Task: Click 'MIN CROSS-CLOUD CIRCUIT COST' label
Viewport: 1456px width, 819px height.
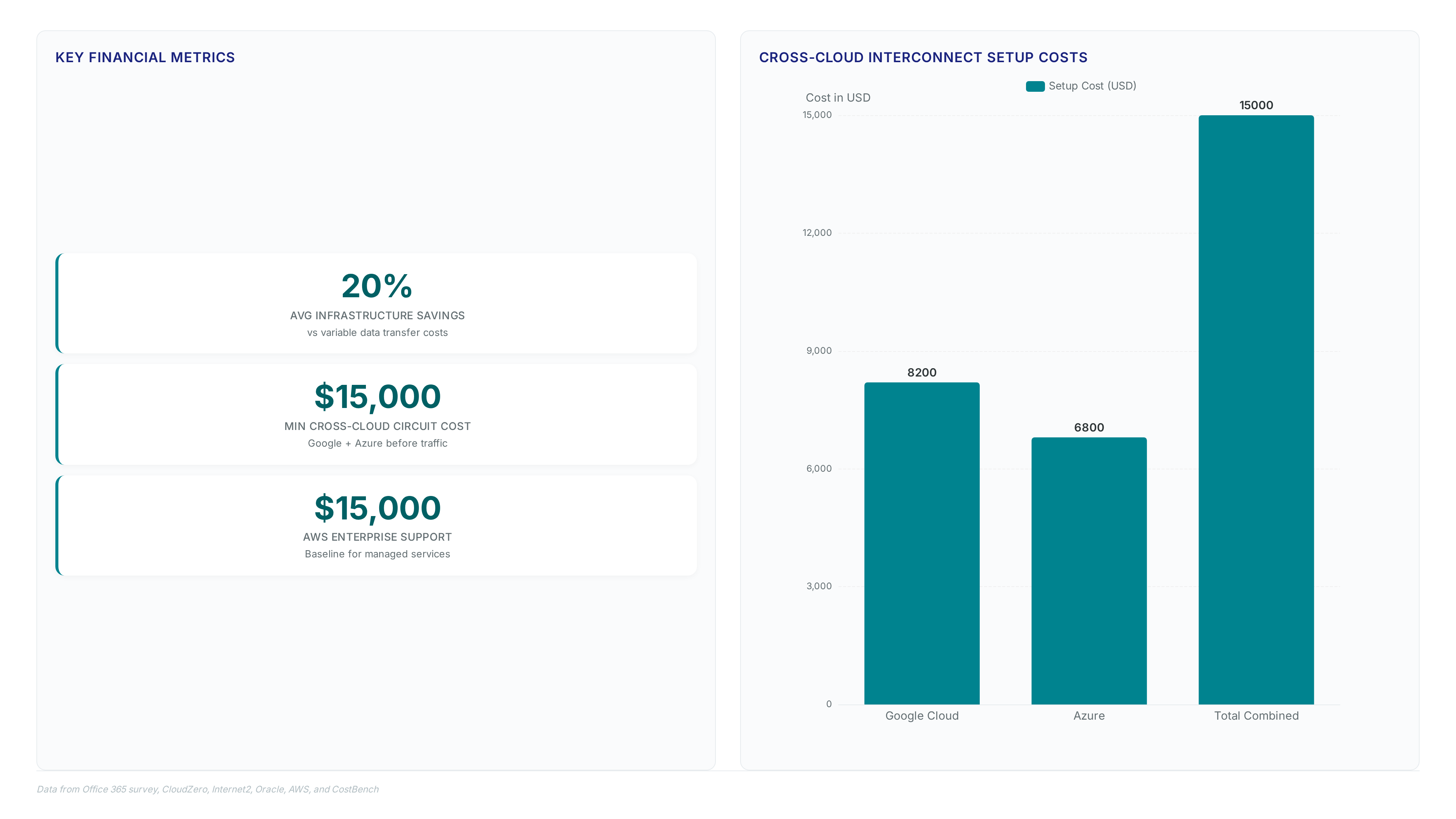Action: [377, 426]
